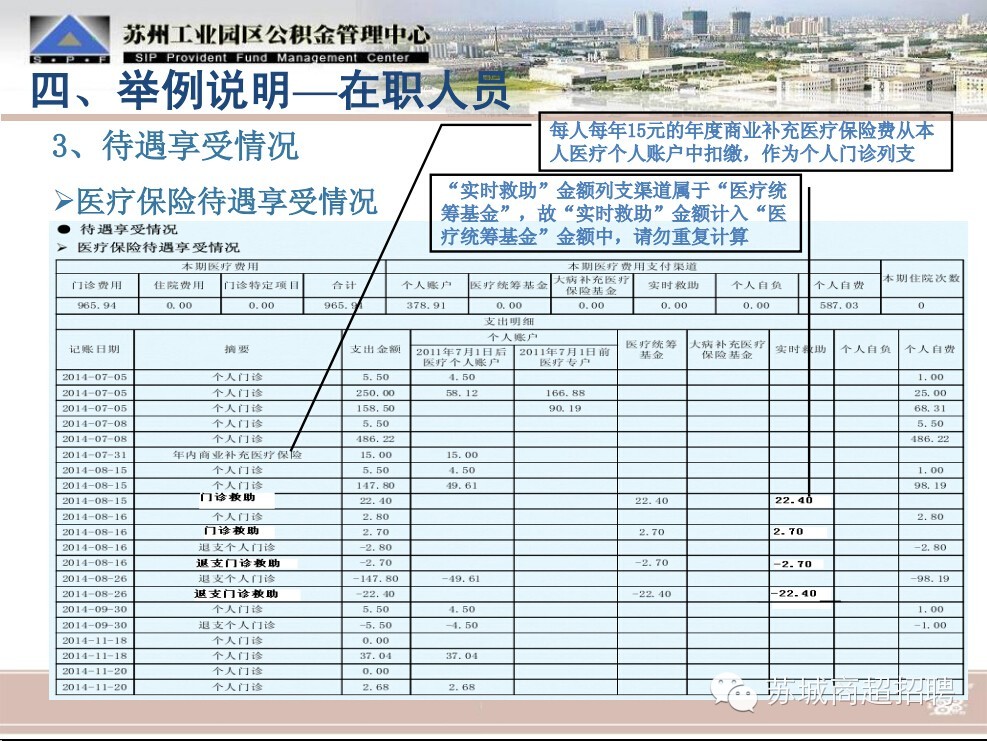The height and width of the screenshot is (741, 987).
Task: Select the 58.12 cell
Action: point(462,393)
